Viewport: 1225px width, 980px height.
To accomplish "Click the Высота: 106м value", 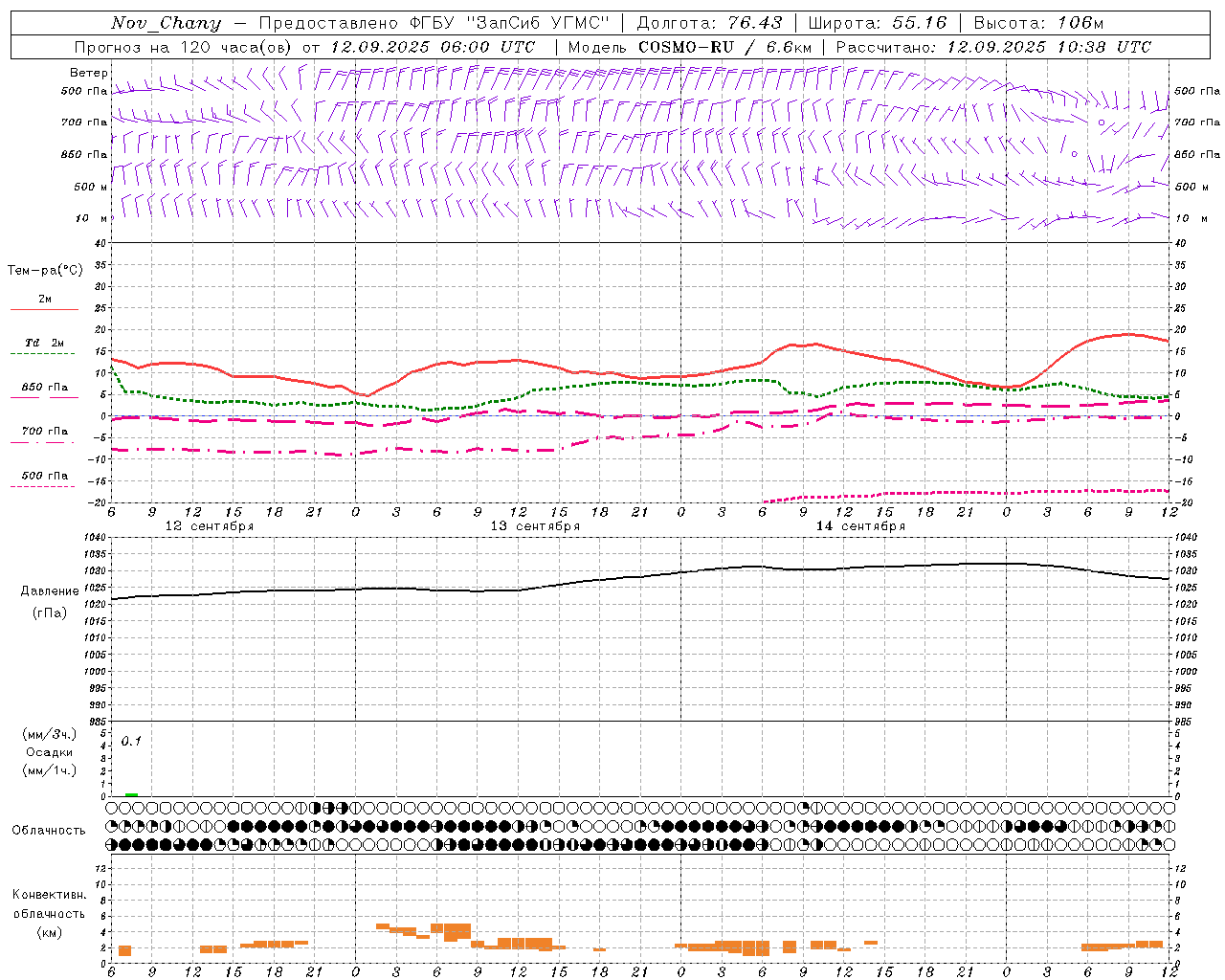I will pos(1038,23).
